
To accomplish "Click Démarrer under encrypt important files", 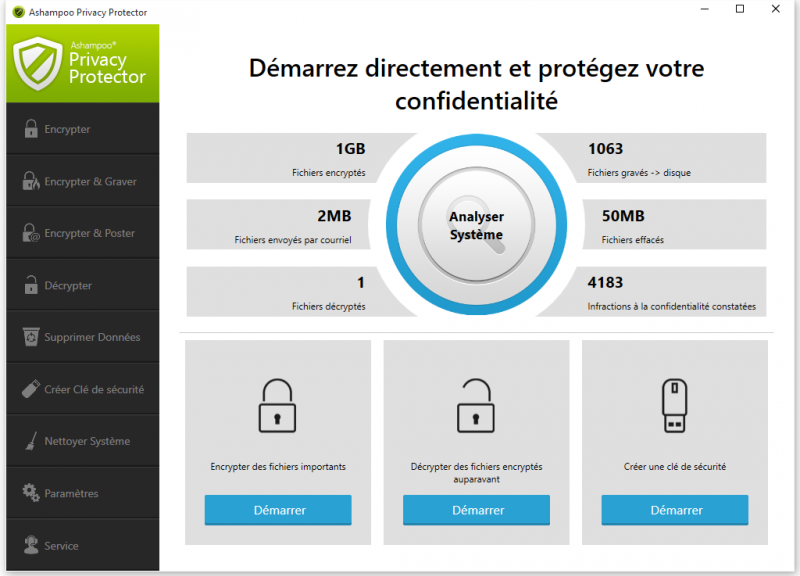I will [x=277, y=510].
